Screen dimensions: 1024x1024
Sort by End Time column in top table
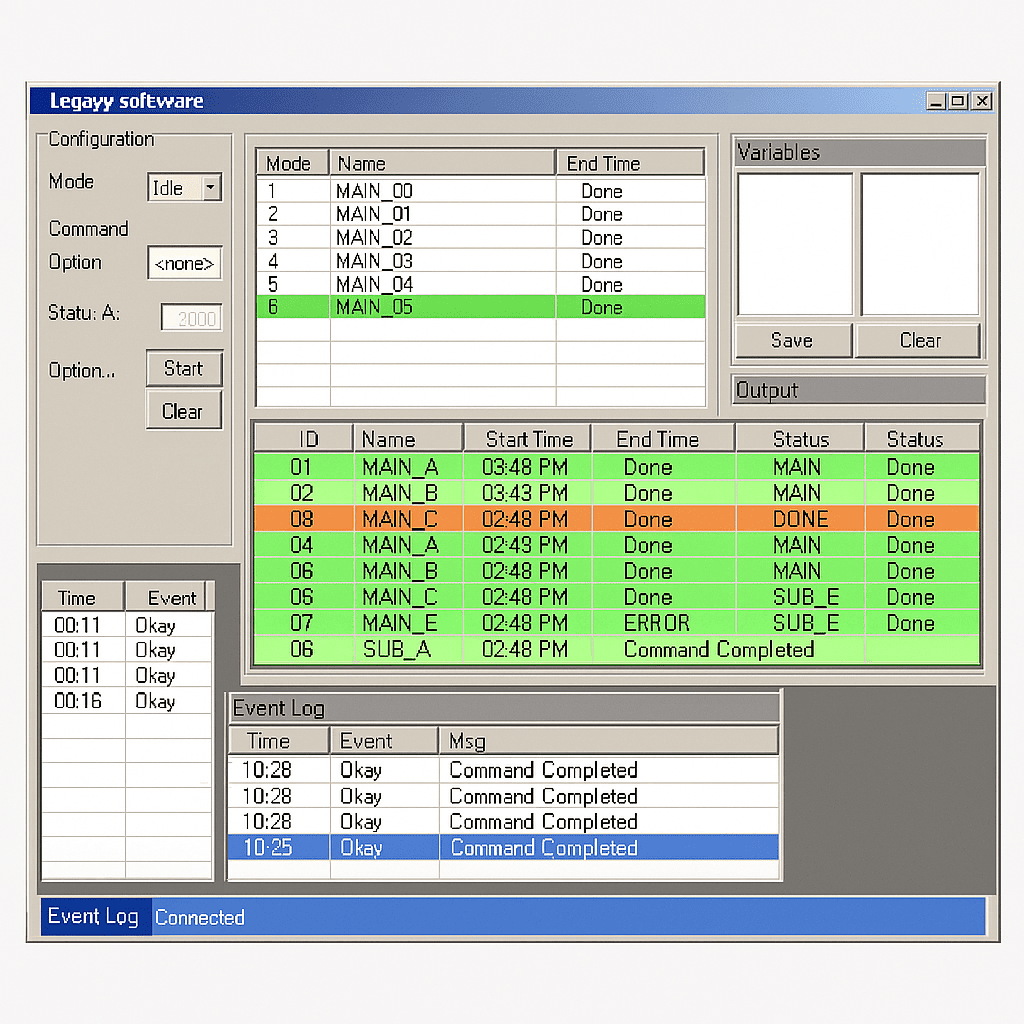(x=630, y=163)
